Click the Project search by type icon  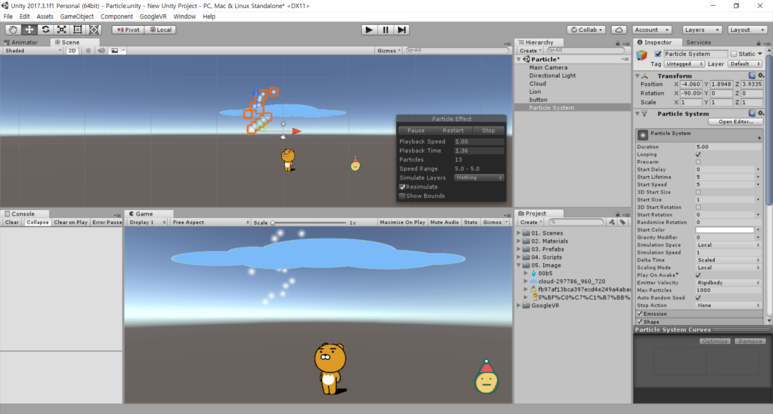pyautogui.click(x=612, y=222)
